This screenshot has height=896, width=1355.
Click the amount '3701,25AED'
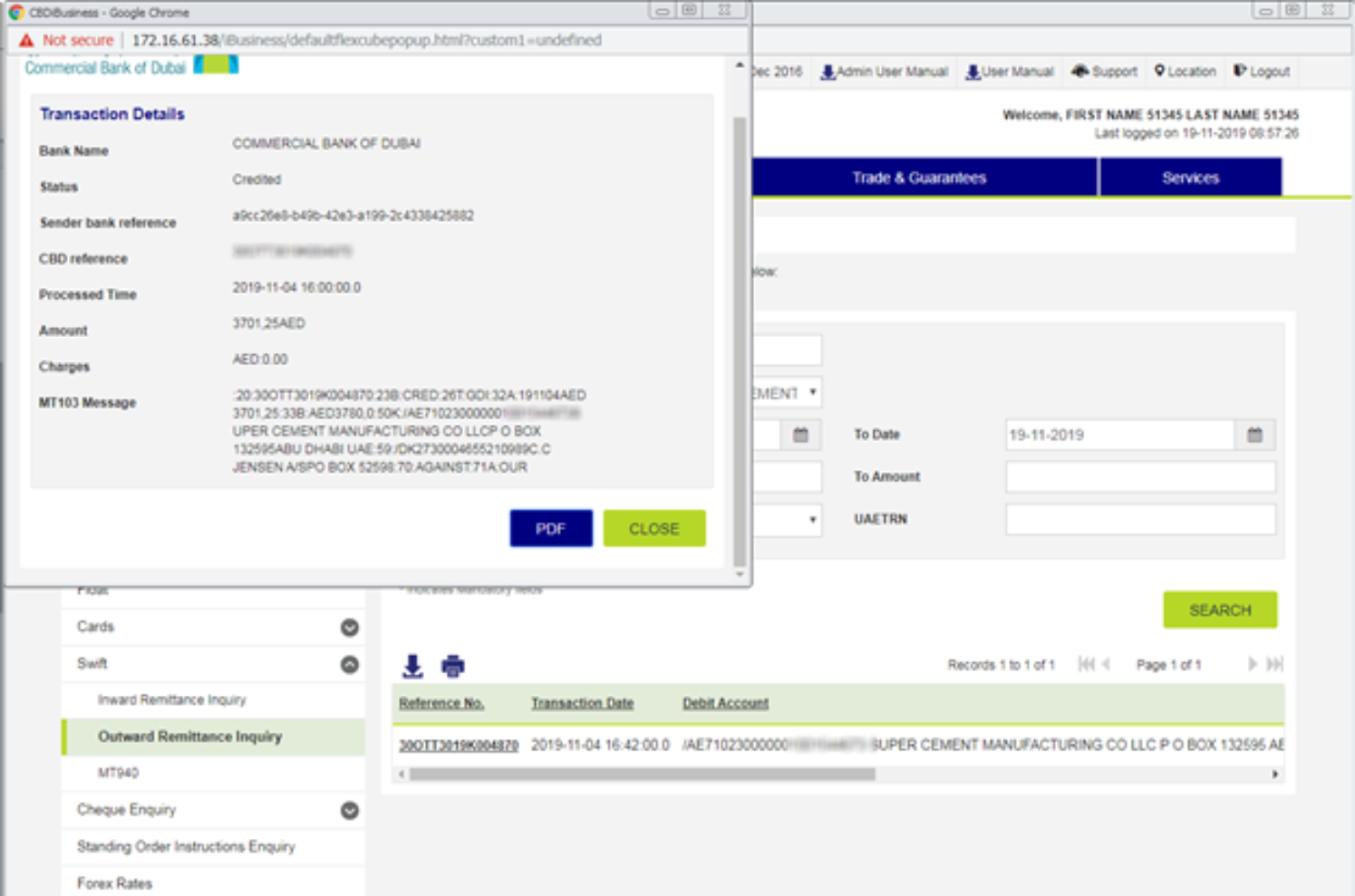click(268, 323)
